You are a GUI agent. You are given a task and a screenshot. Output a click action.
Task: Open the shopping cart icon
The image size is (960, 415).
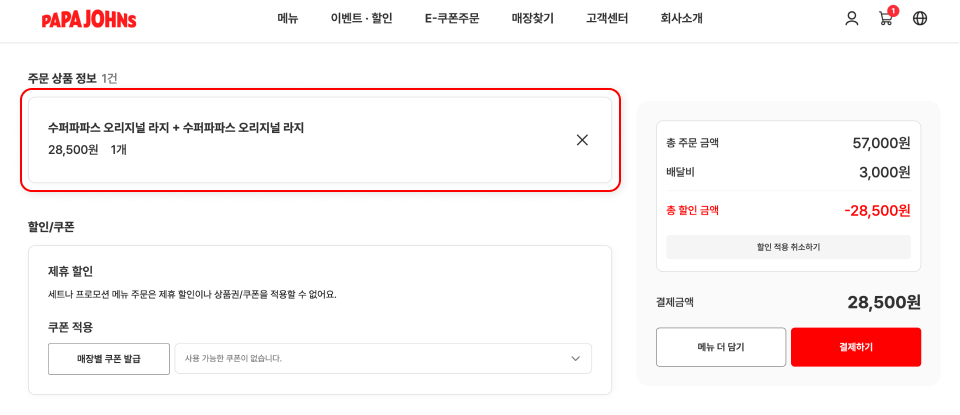[885, 19]
